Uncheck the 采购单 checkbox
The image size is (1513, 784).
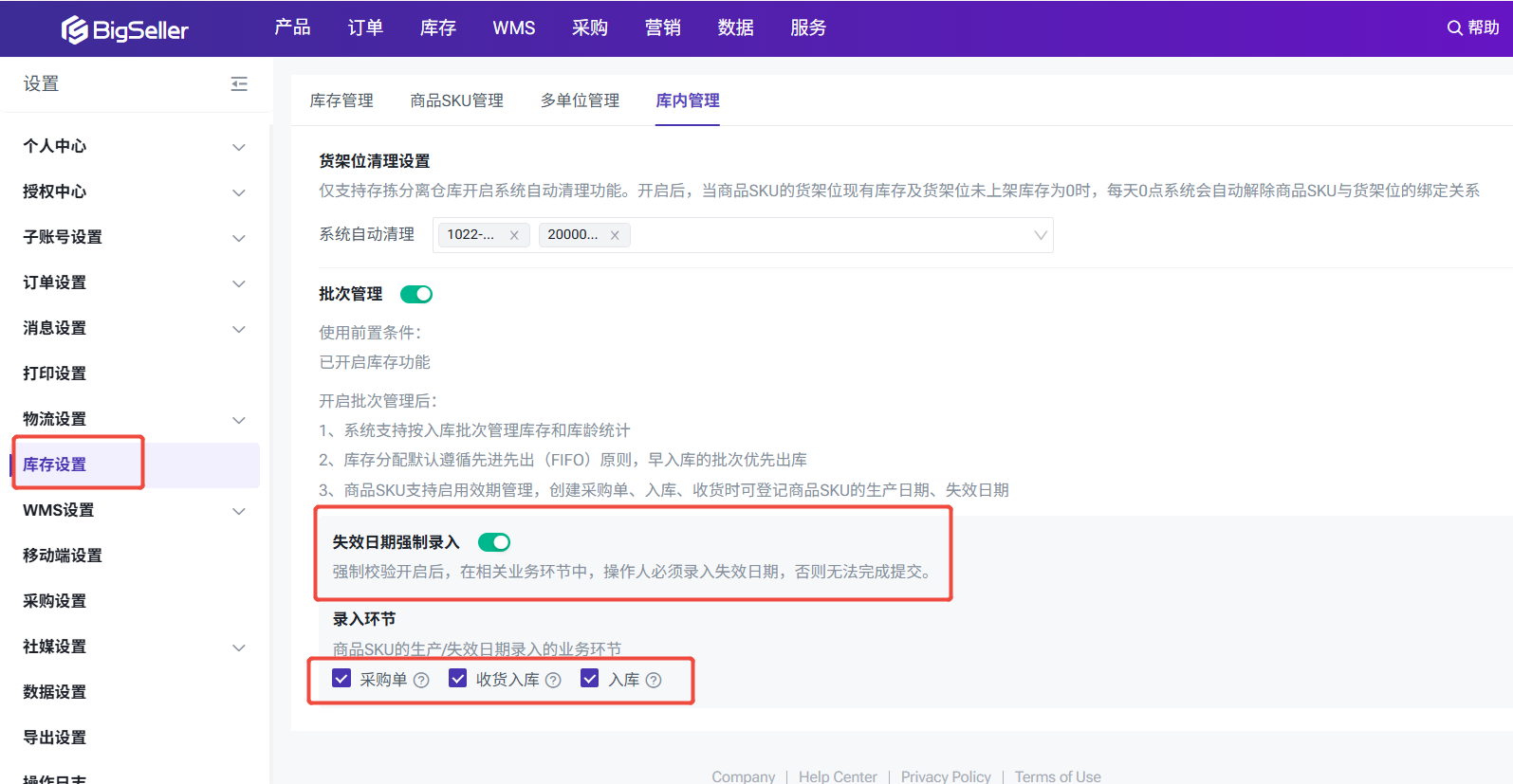pos(342,679)
